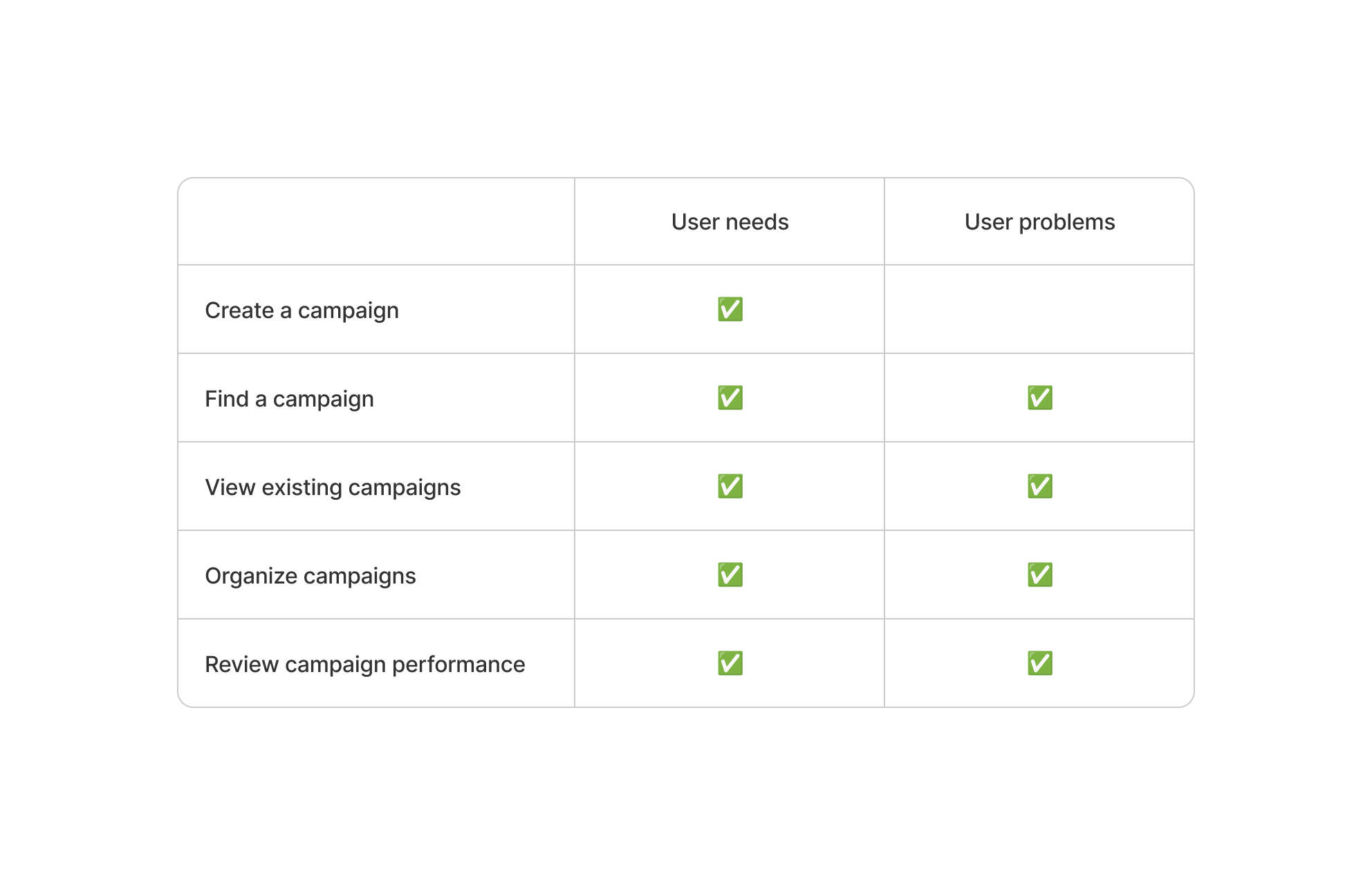Click User problems checkmark in View existing campaigns row

(1039, 486)
